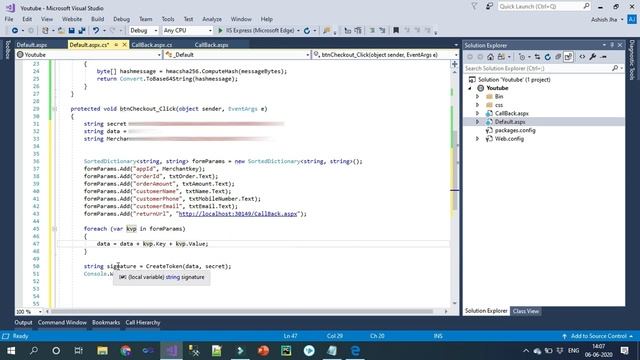Click the Undo toolbar icon
This screenshot has height=360, width=640.
[x=96, y=31]
